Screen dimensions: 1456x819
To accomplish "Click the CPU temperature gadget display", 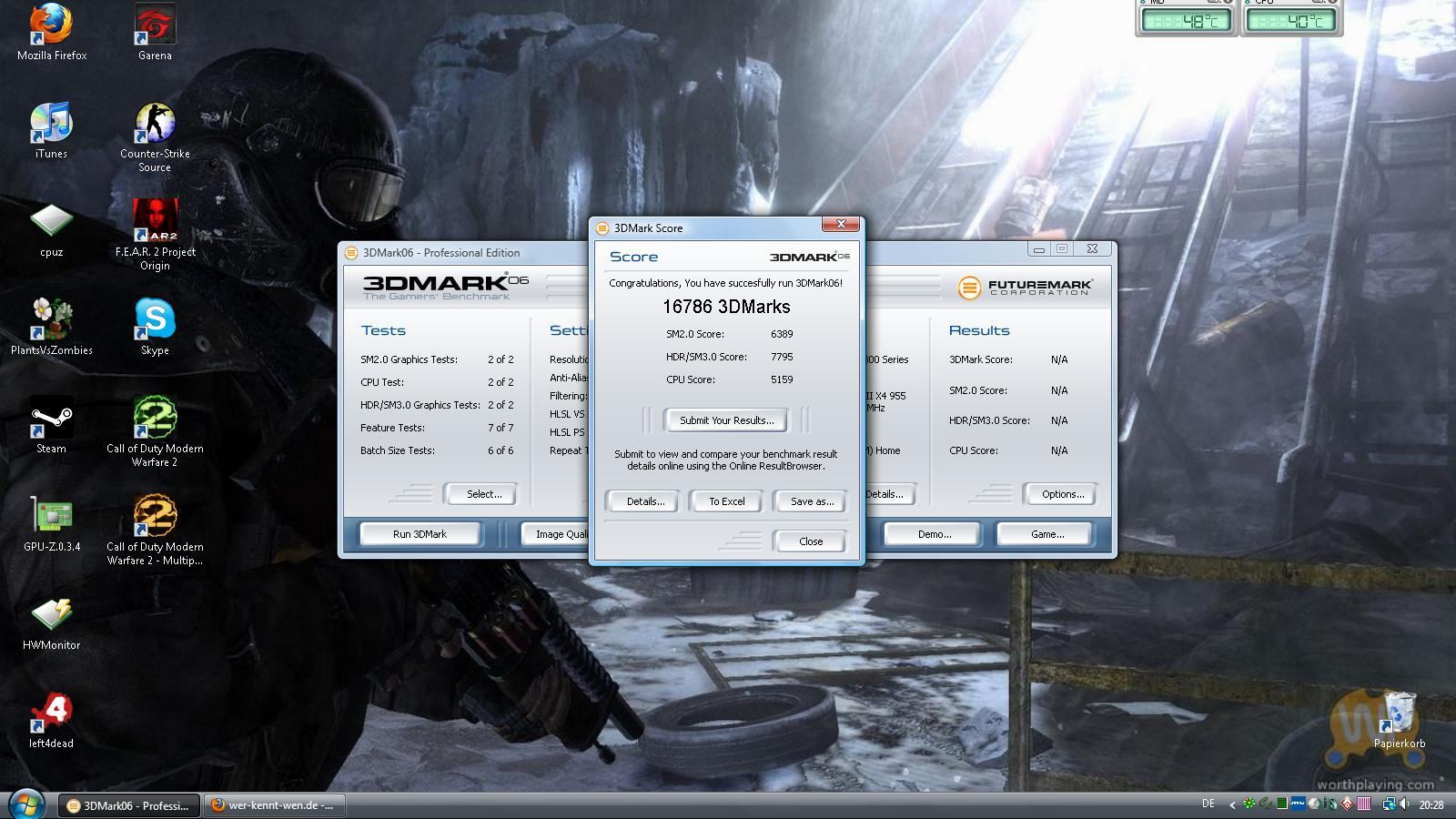I will click(x=1291, y=18).
